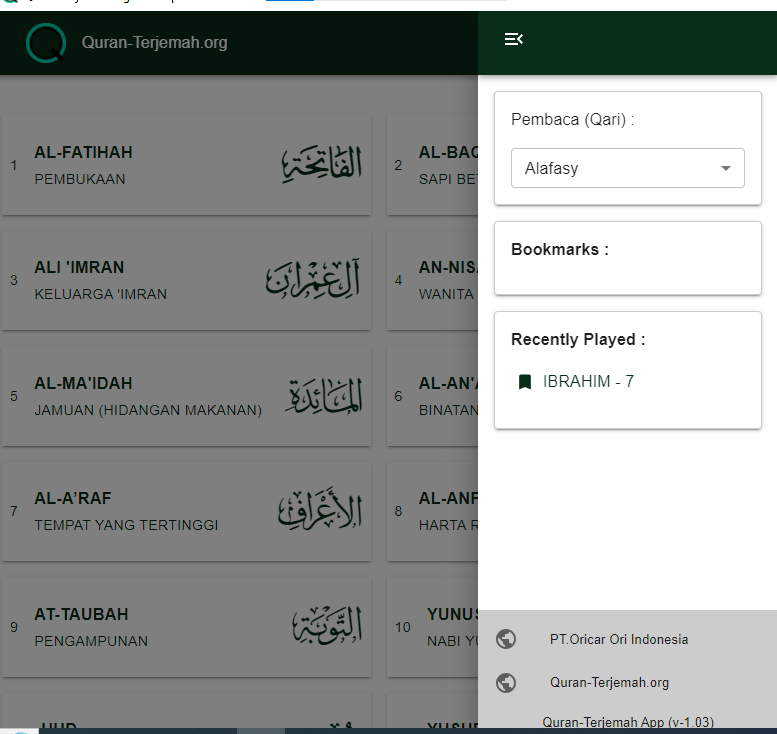Open surah number 4 AN-NISA card
This screenshot has width=777, height=734.
pos(432,281)
